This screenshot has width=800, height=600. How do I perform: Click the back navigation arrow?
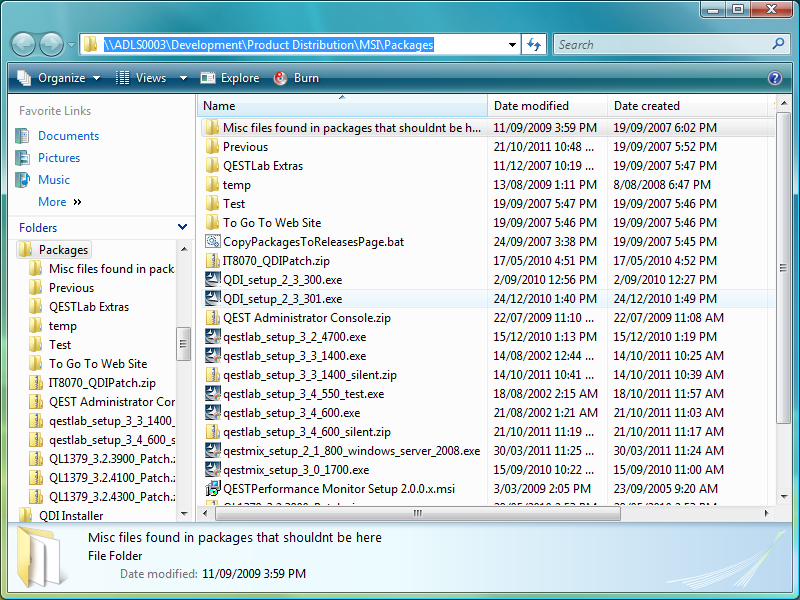point(22,44)
